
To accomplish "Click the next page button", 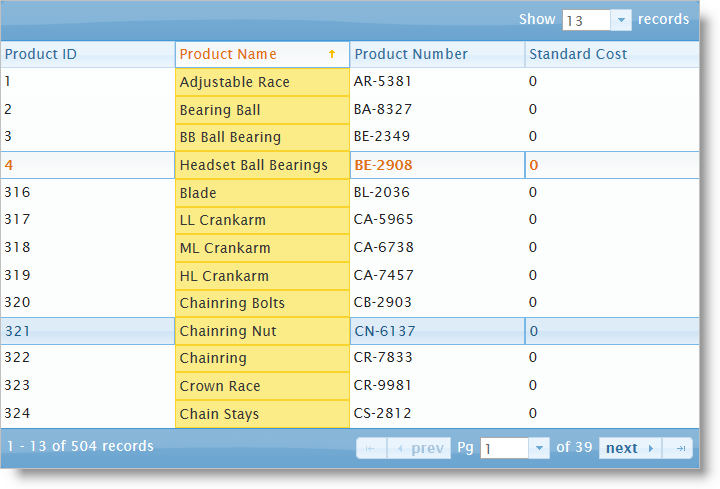I will pos(630,448).
